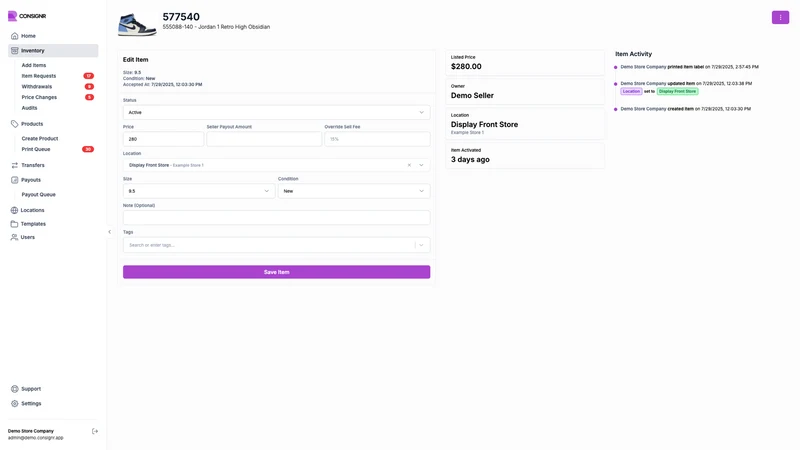Click Demo Store Company in created item entry
The height and width of the screenshot is (450, 800).
(x=643, y=109)
